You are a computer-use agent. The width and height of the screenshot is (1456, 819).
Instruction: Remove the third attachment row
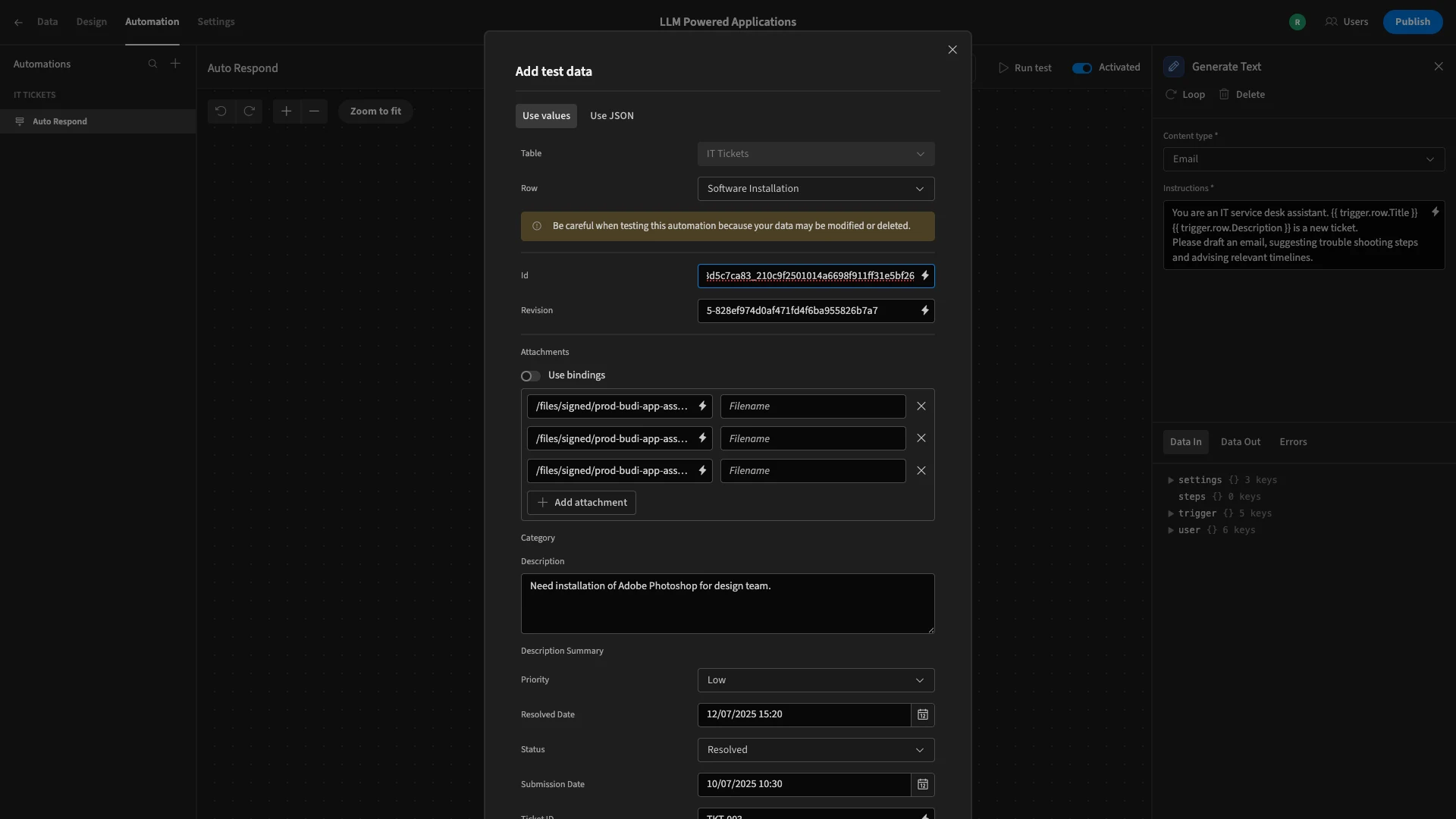click(921, 471)
